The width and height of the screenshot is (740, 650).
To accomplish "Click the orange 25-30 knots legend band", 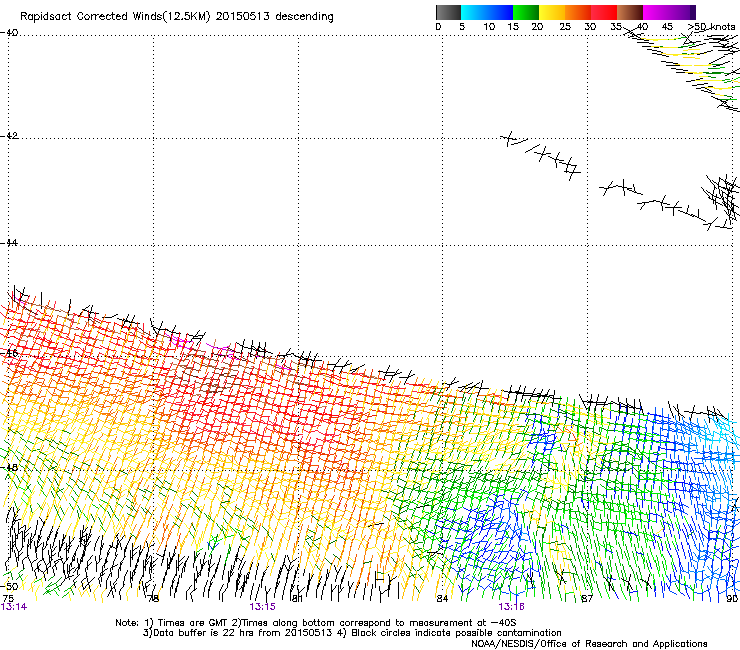I will 578,12.
